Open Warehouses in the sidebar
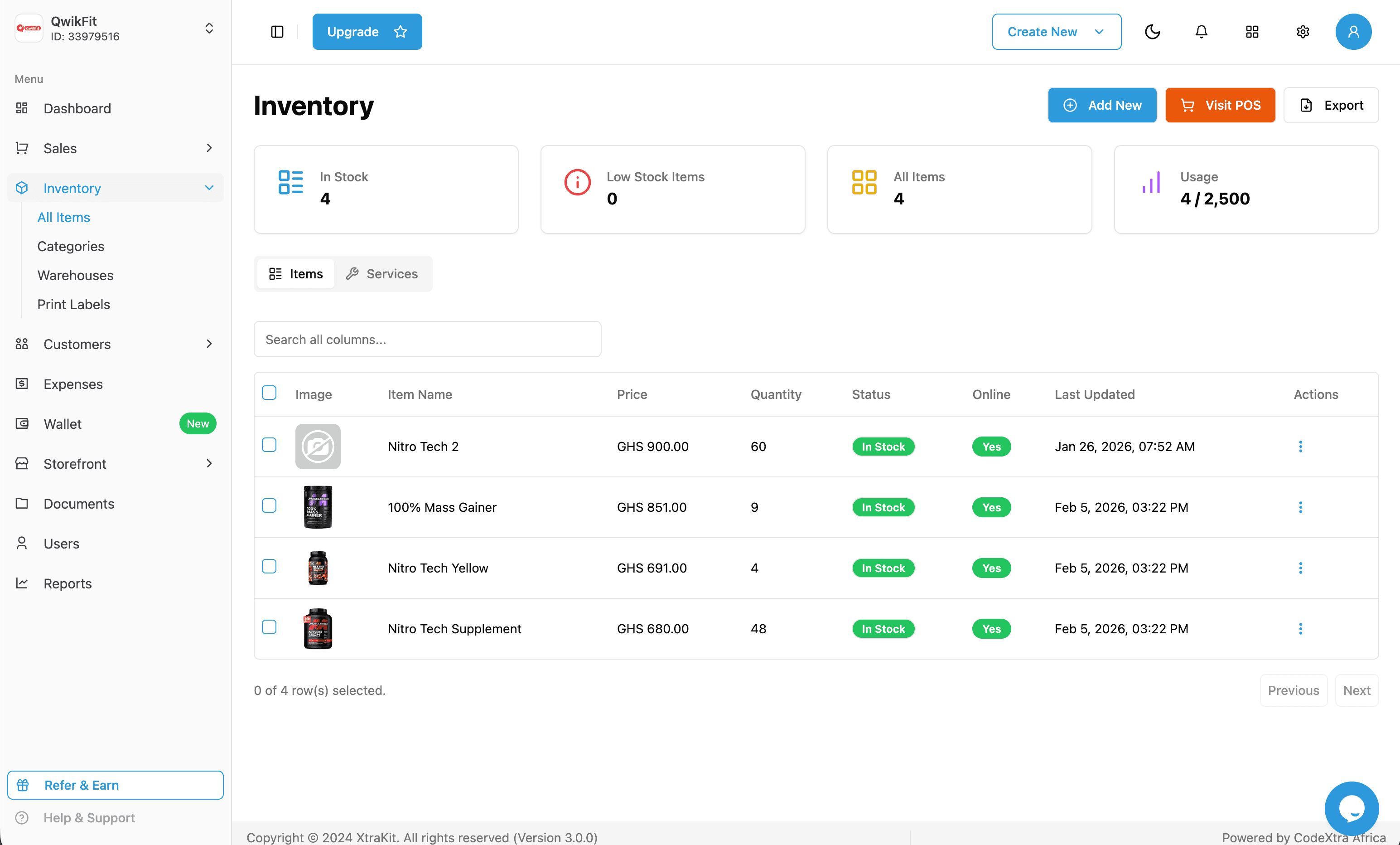The image size is (1400, 845). [x=75, y=275]
